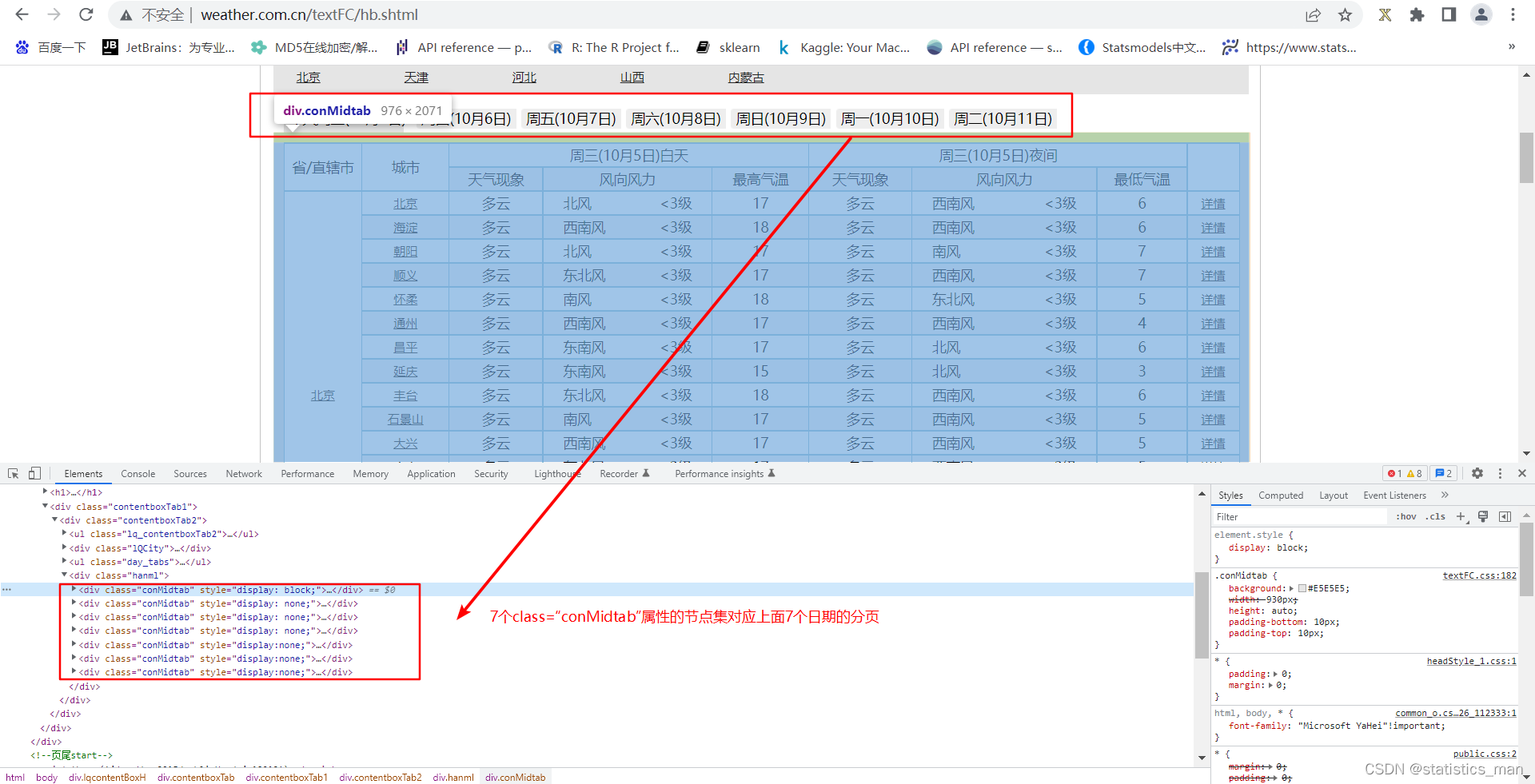Open the Extensions puzzle-piece icon

pyautogui.click(x=1417, y=14)
